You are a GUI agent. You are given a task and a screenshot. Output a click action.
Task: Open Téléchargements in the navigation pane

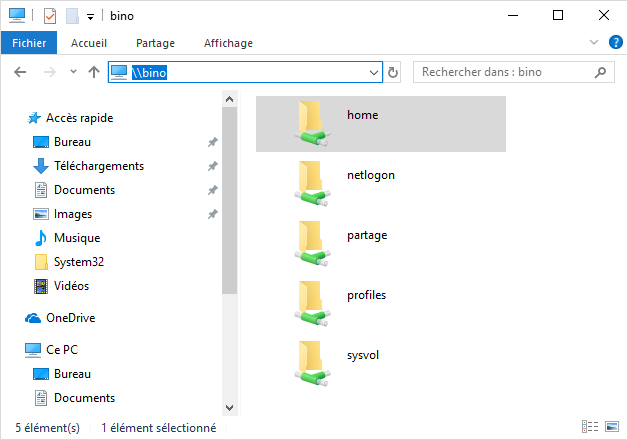[x=98, y=166]
